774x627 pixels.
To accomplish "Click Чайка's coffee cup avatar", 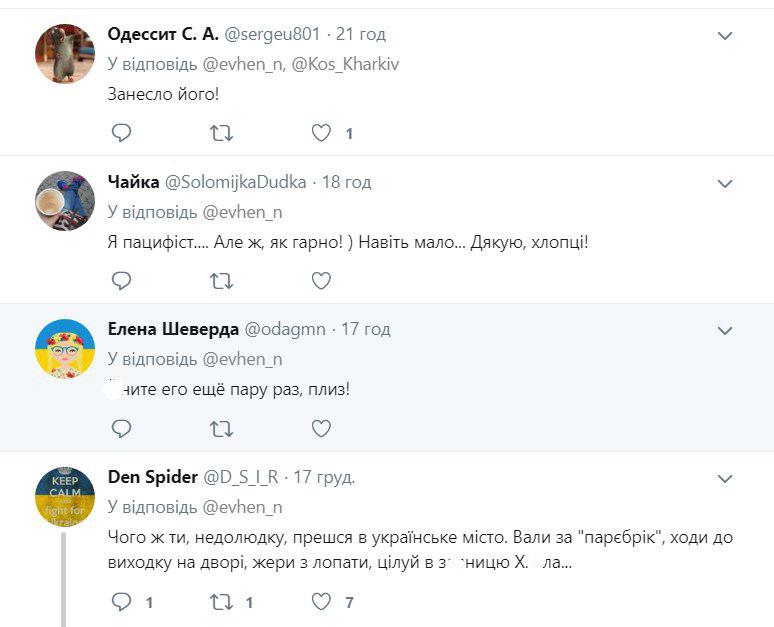I will (x=65, y=200).
